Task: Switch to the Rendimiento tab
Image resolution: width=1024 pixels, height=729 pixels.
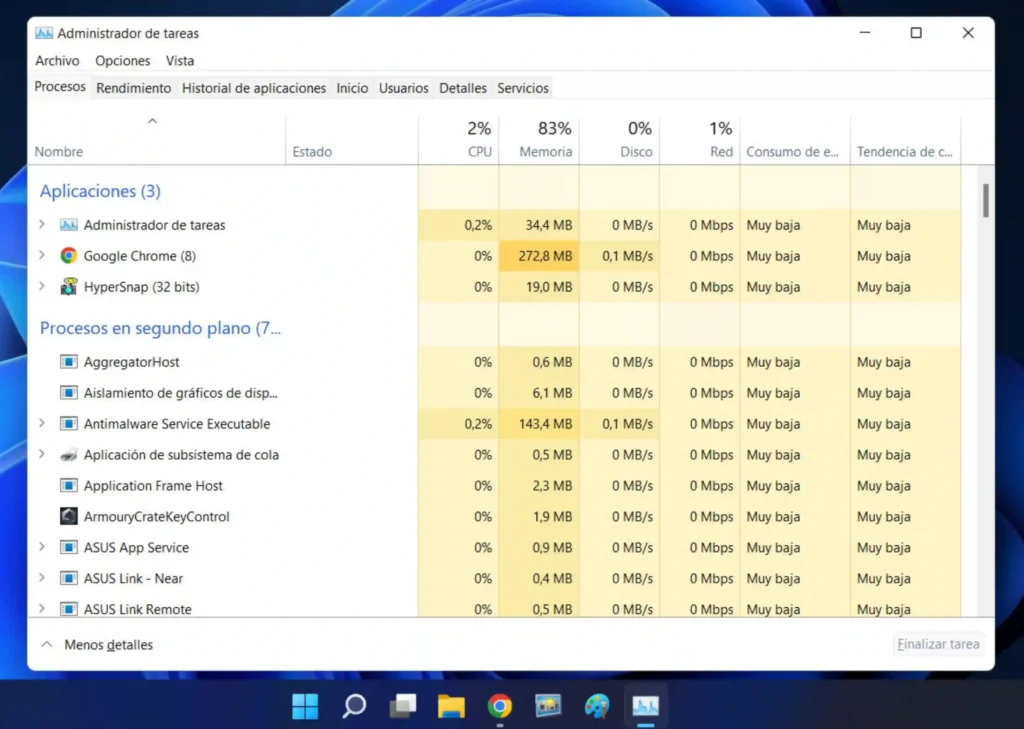Action: 134,88
